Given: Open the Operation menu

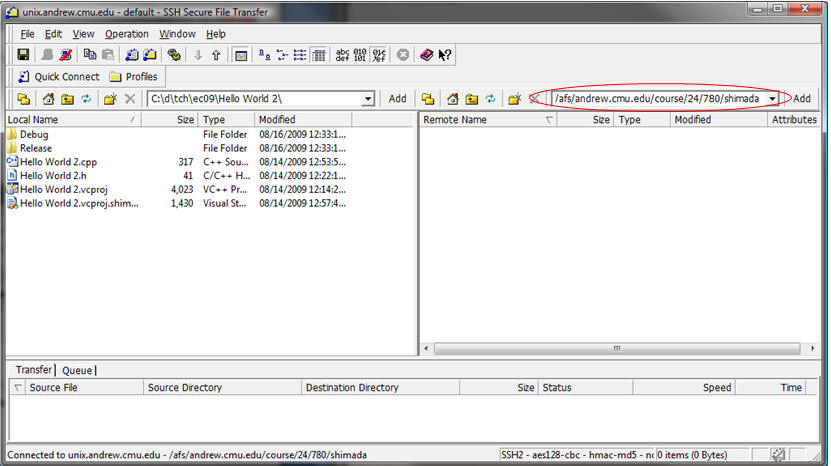Looking at the screenshot, I should coord(127,34).
